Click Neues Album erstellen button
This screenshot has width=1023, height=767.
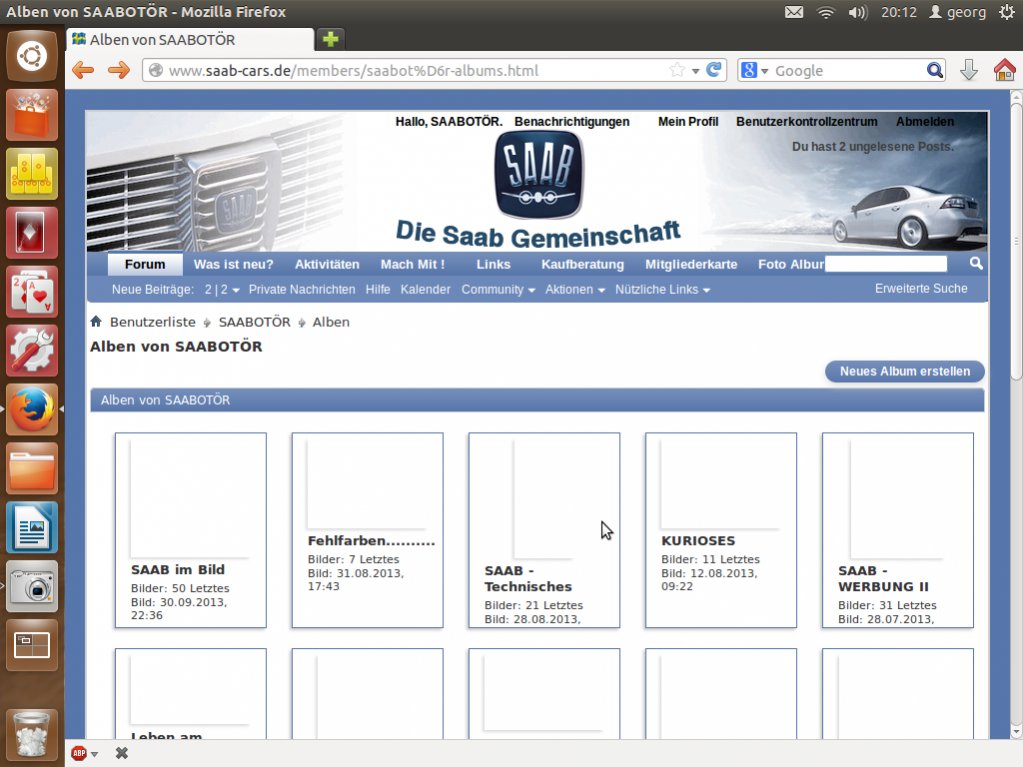click(905, 371)
